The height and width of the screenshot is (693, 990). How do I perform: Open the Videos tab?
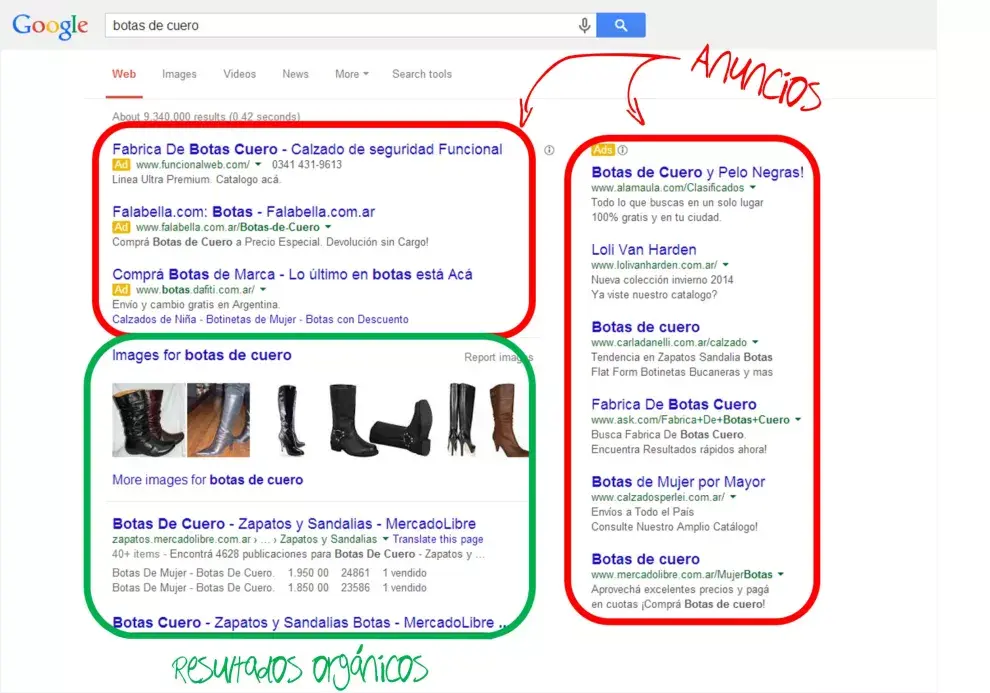click(x=239, y=74)
